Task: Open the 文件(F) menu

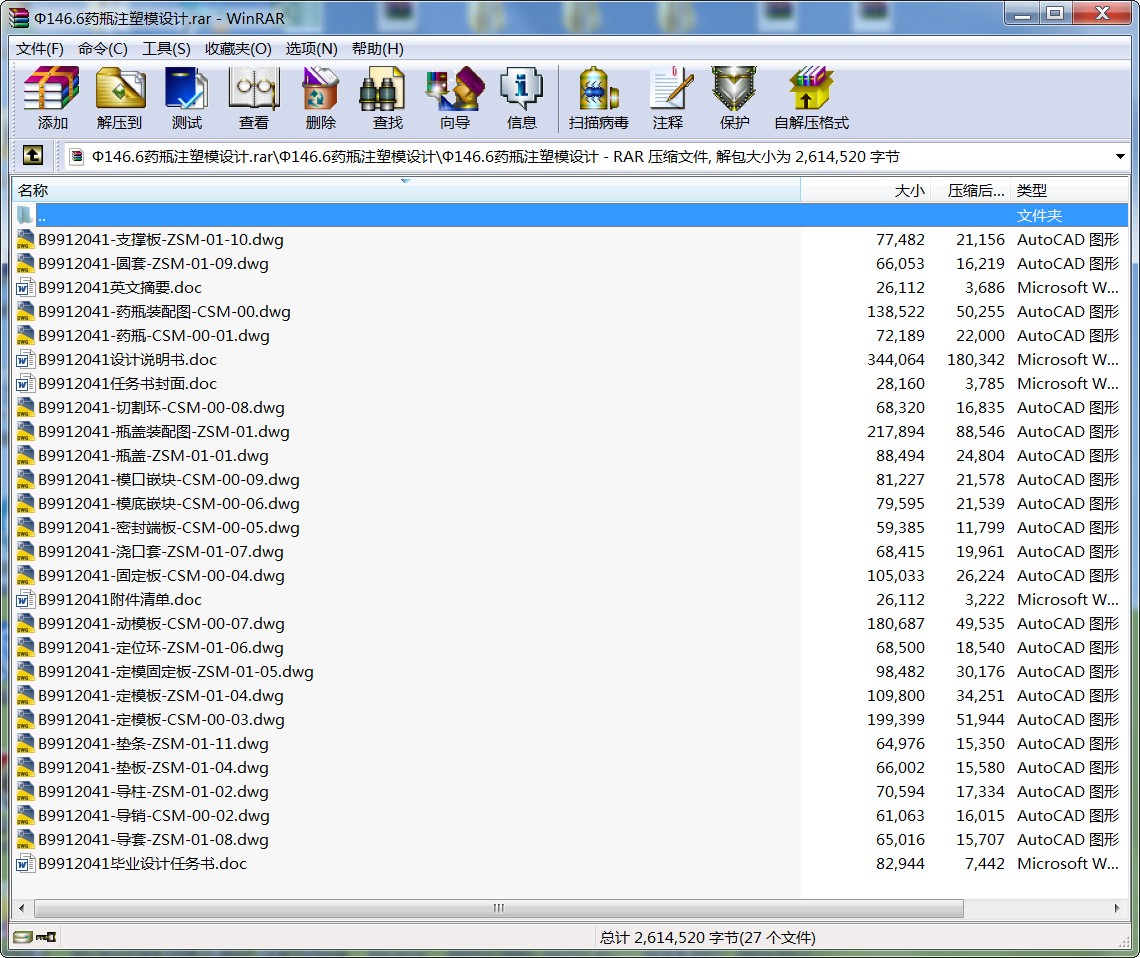Action: (39, 49)
